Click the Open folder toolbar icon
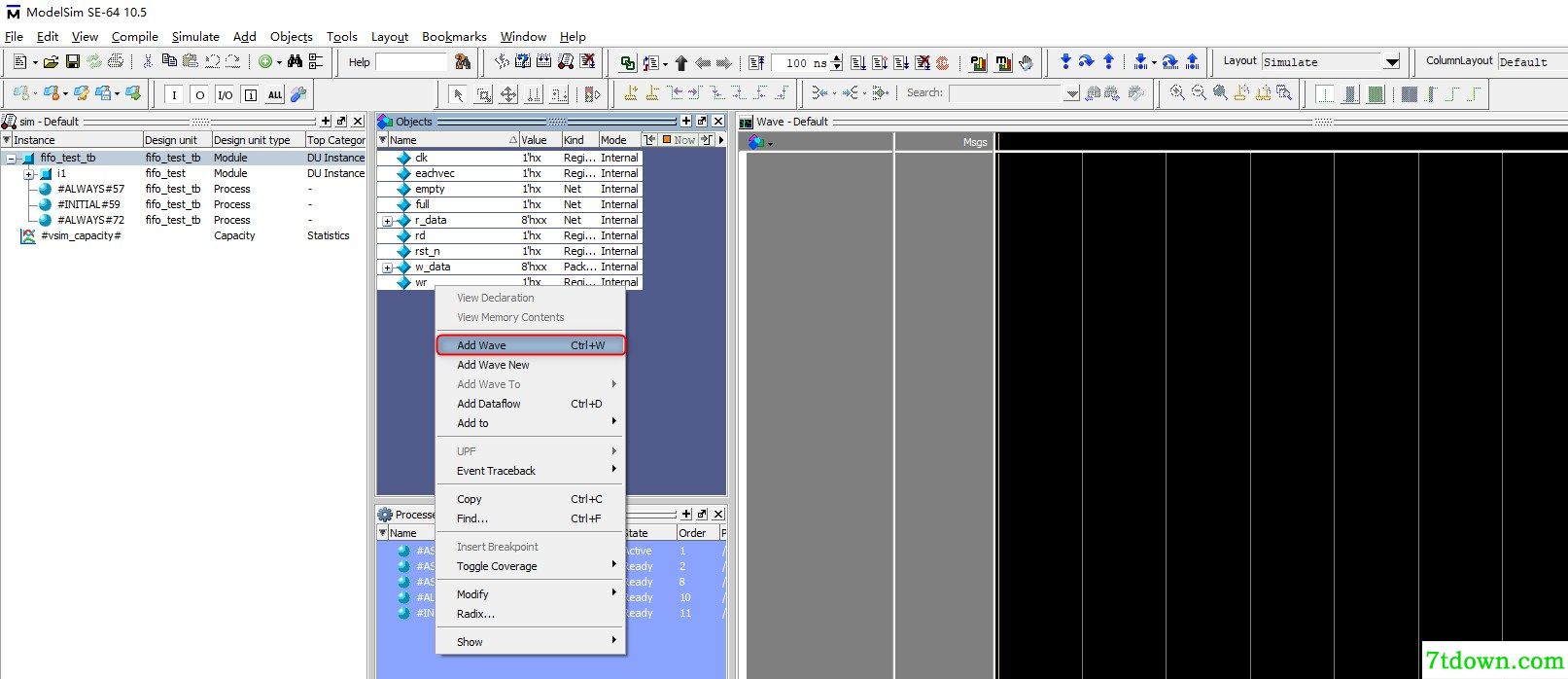Viewport: 1568px width, 679px height. click(x=51, y=61)
